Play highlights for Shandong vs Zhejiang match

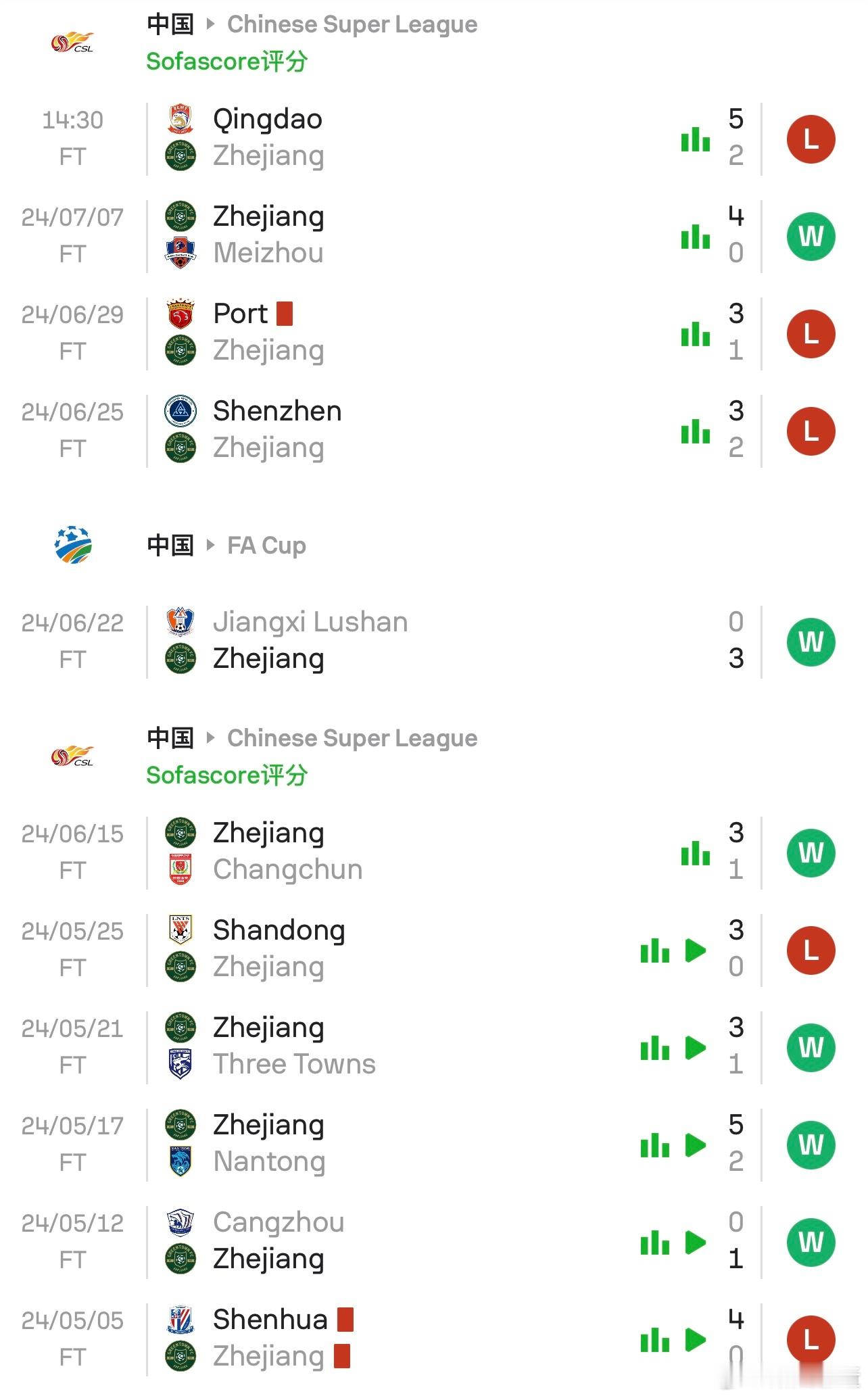coord(695,950)
